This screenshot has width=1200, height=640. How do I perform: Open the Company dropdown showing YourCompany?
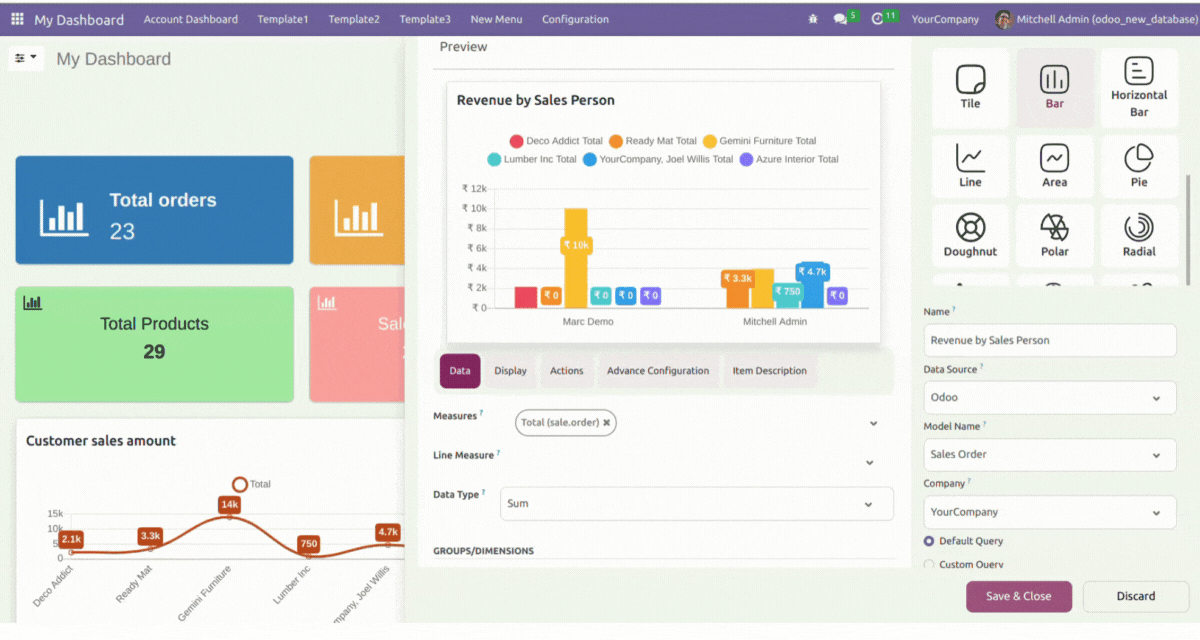click(1049, 512)
